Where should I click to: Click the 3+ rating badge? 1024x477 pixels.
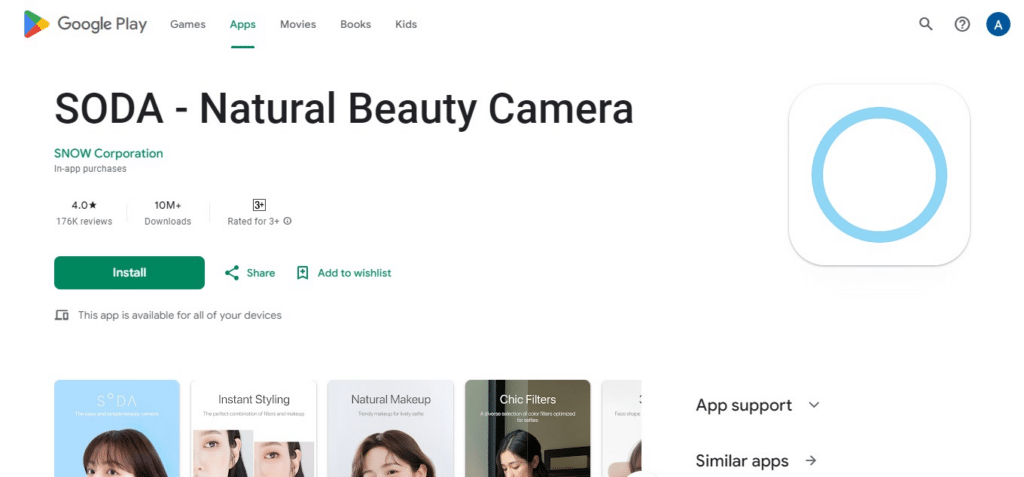tap(259, 205)
